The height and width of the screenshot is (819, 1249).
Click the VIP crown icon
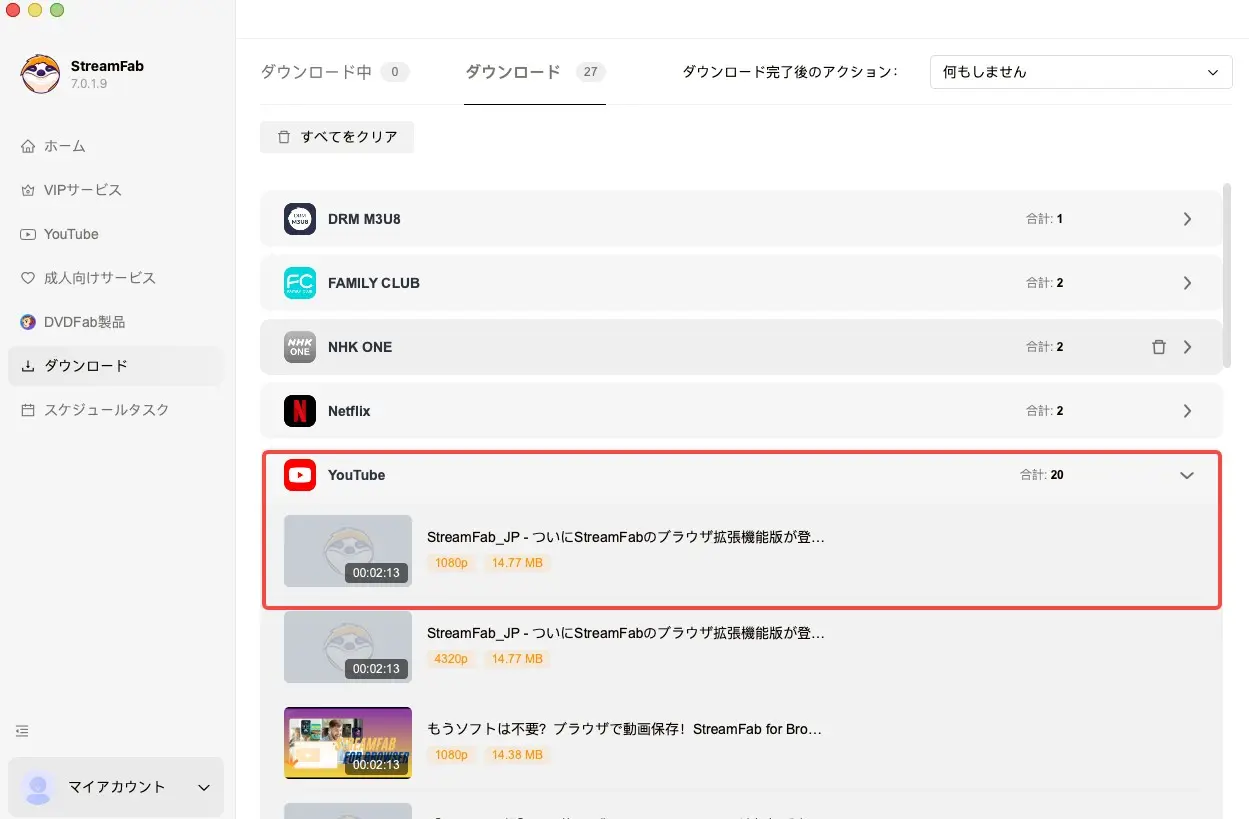pyautogui.click(x=28, y=190)
